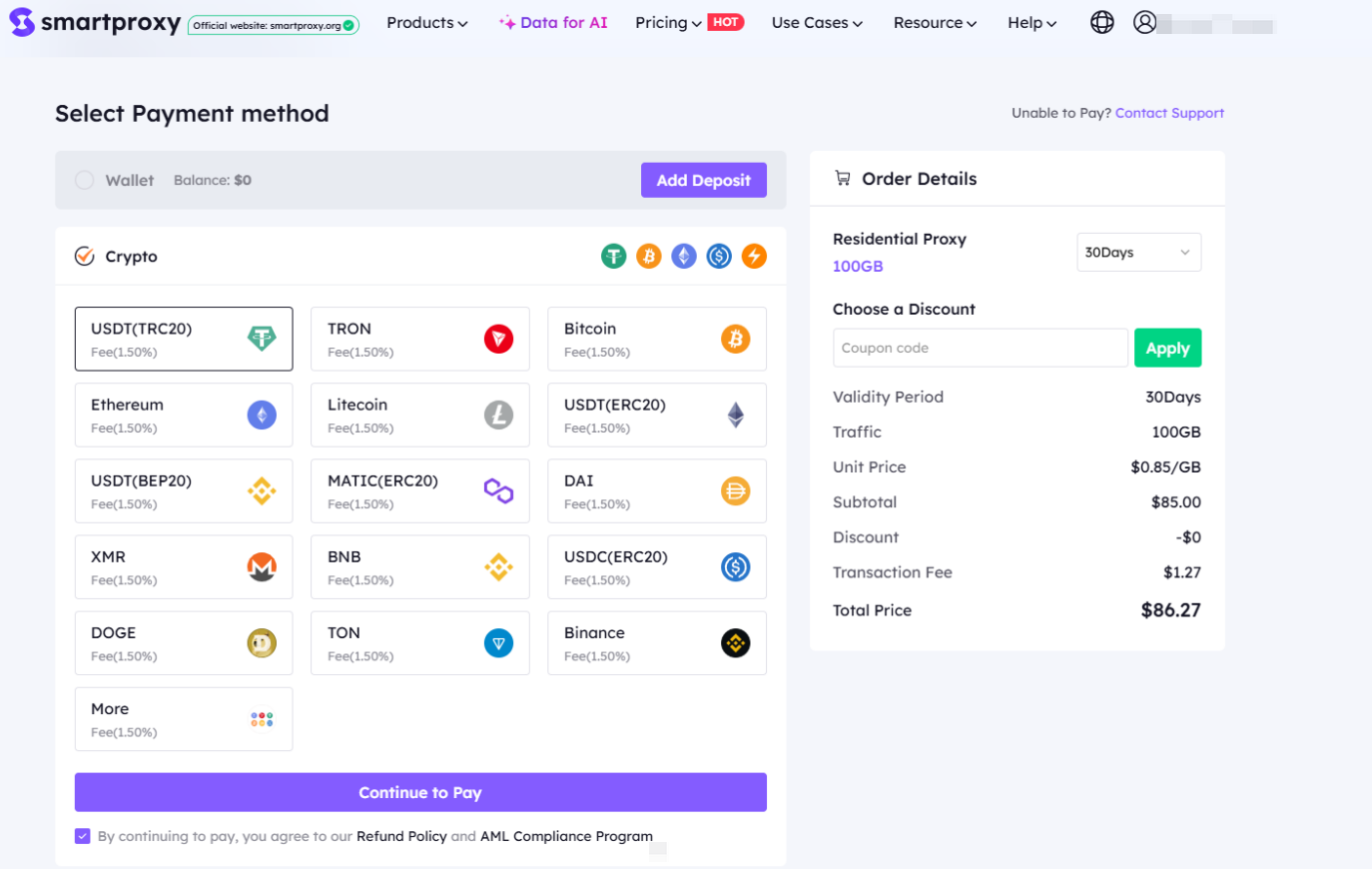Click the USDC icon in Crypto header
Screen dimensions: 1372x869
719,257
